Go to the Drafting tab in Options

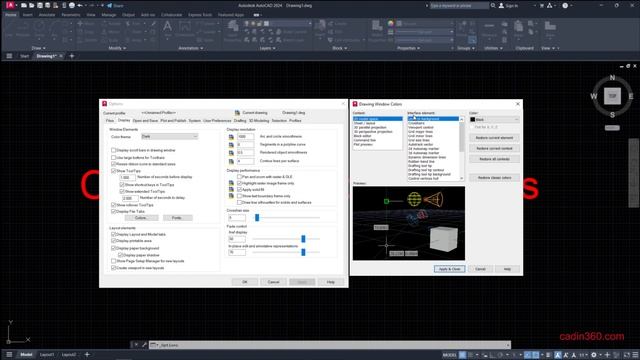[240, 121]
